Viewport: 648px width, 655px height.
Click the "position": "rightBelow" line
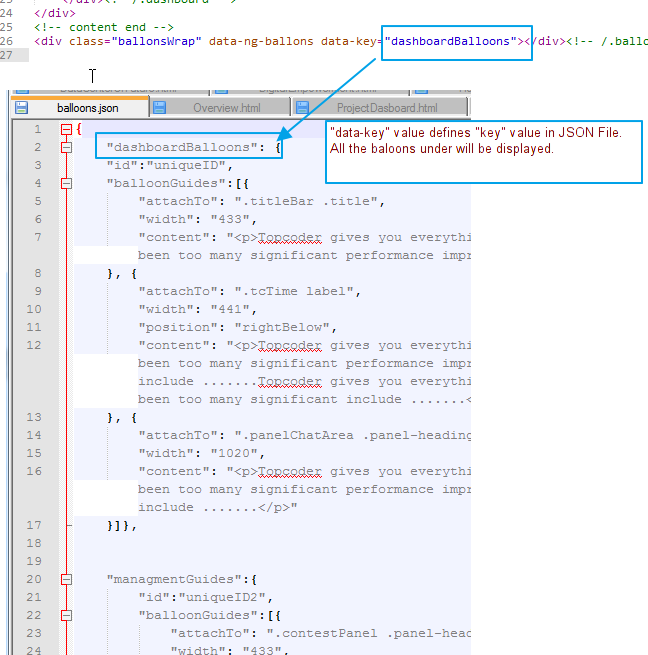tap(237, 327)
